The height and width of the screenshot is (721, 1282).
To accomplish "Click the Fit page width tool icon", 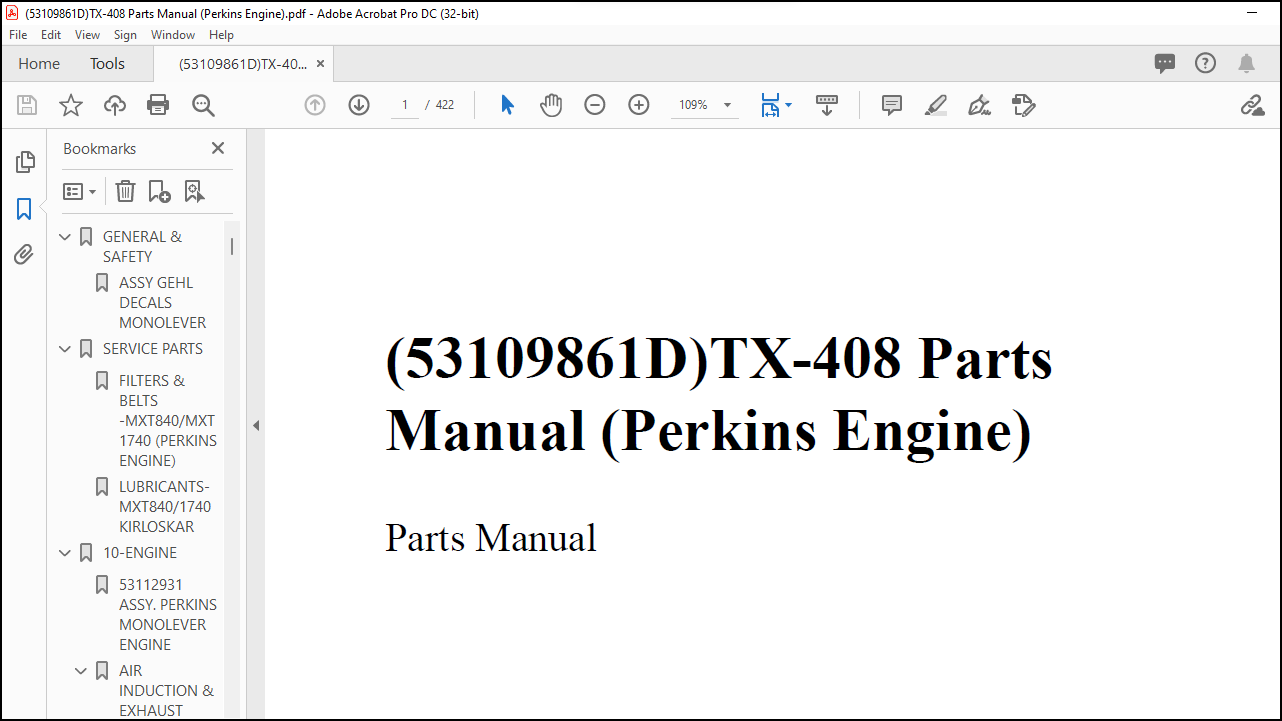I will point(769,105).
